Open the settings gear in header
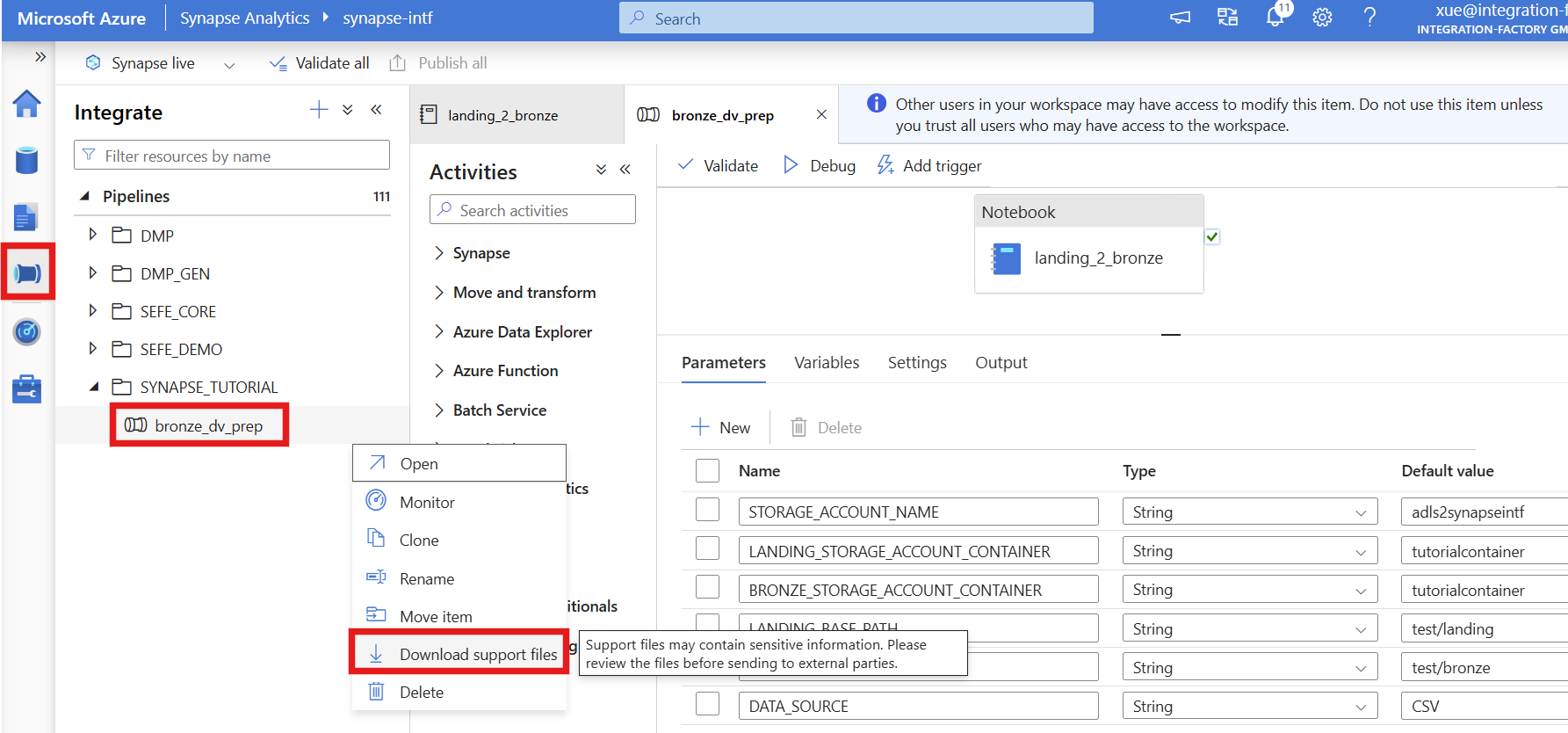Screen dimensions: 1568x733 [1322, 18]
